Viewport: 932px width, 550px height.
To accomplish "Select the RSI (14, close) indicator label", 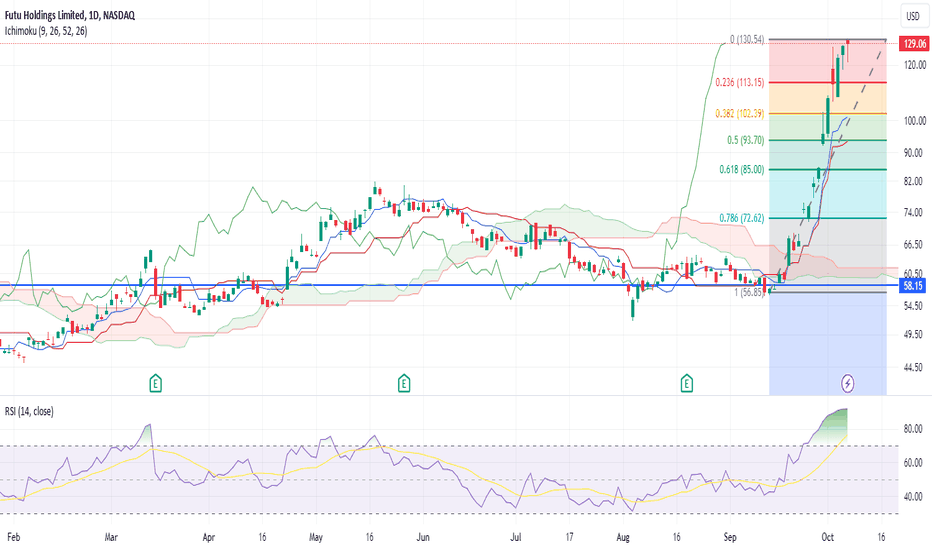I will click(x=29, y=411).
